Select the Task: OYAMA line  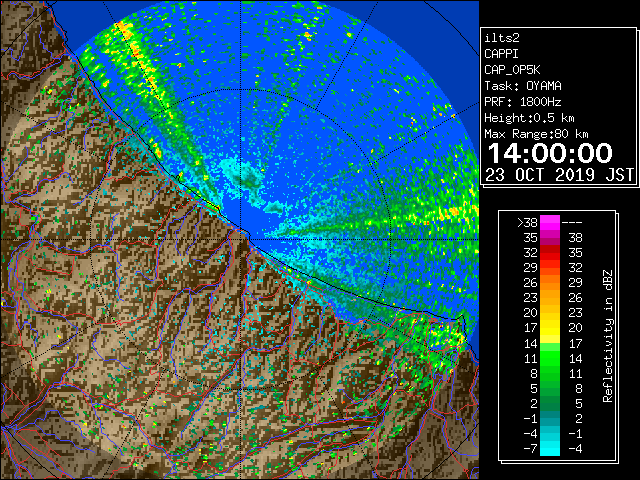523,86
